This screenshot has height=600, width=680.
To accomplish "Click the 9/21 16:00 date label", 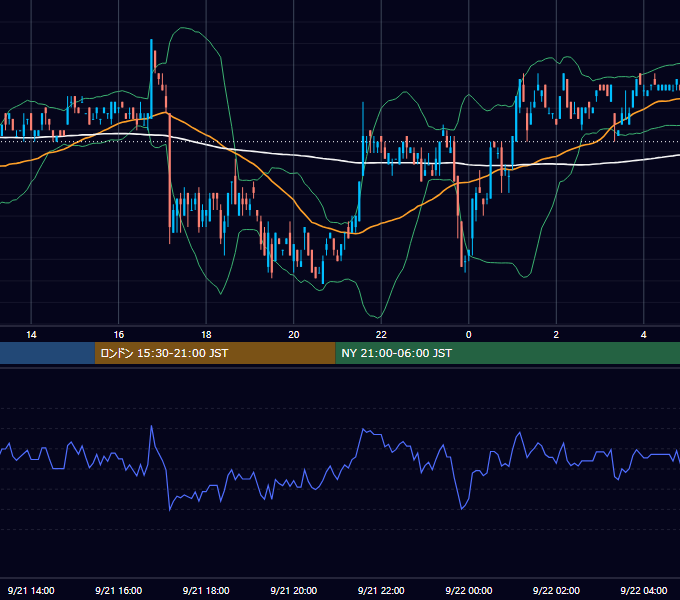I will tap(119, 590).
